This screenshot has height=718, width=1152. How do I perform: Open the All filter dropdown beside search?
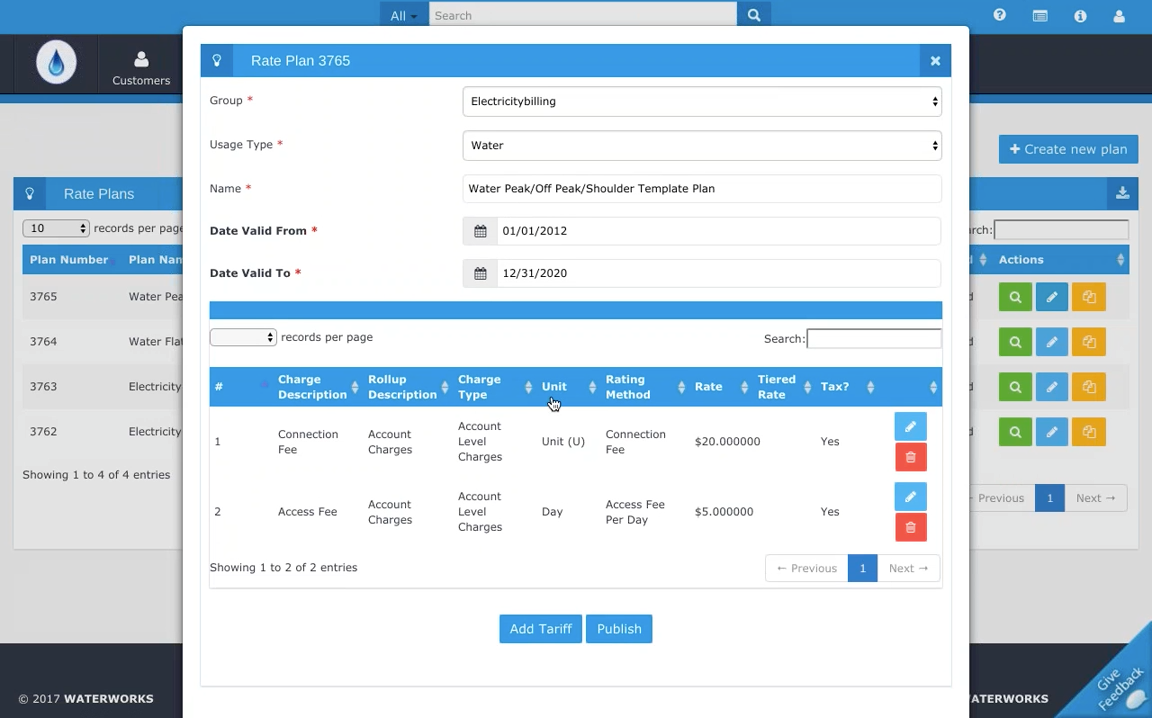click(x=403, y=15)
